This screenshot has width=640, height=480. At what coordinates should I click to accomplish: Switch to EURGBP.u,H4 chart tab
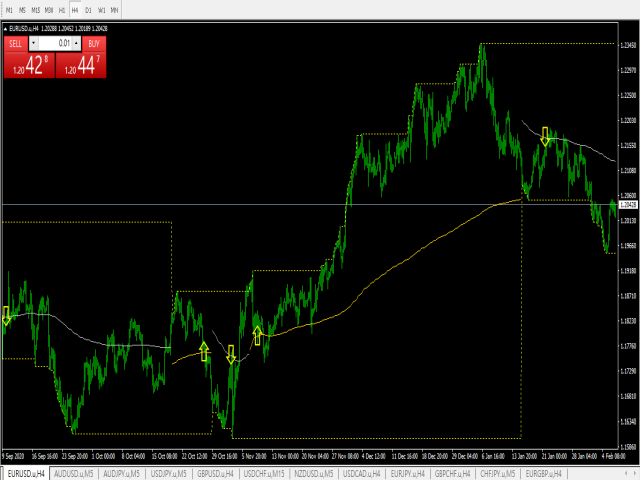543,473
